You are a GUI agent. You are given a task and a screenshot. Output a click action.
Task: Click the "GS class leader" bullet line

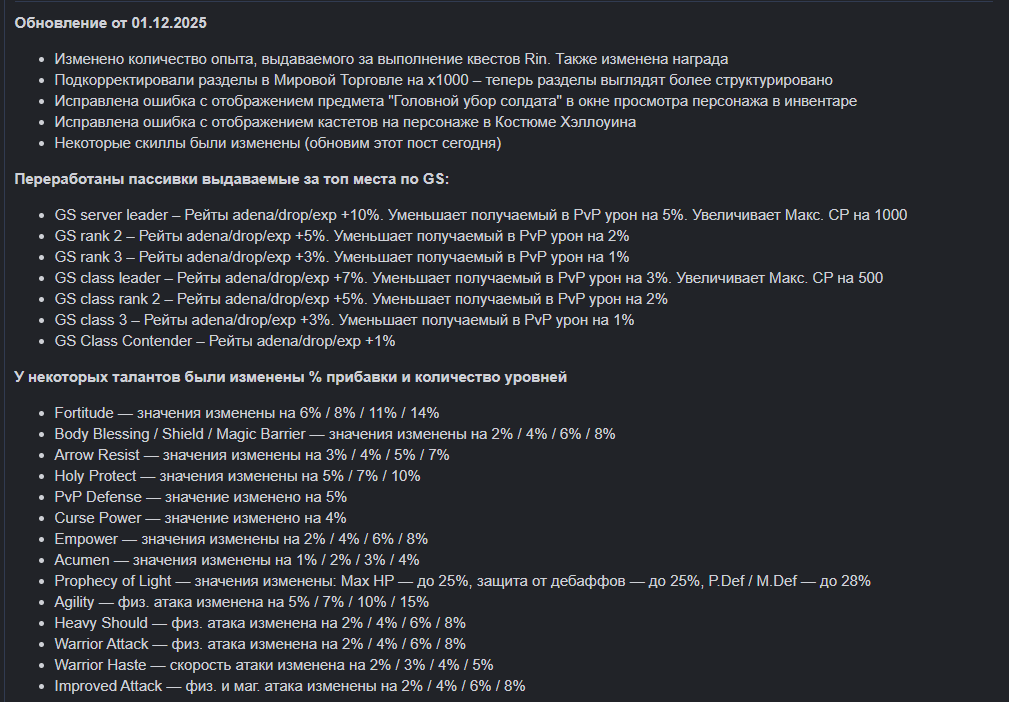468,278
